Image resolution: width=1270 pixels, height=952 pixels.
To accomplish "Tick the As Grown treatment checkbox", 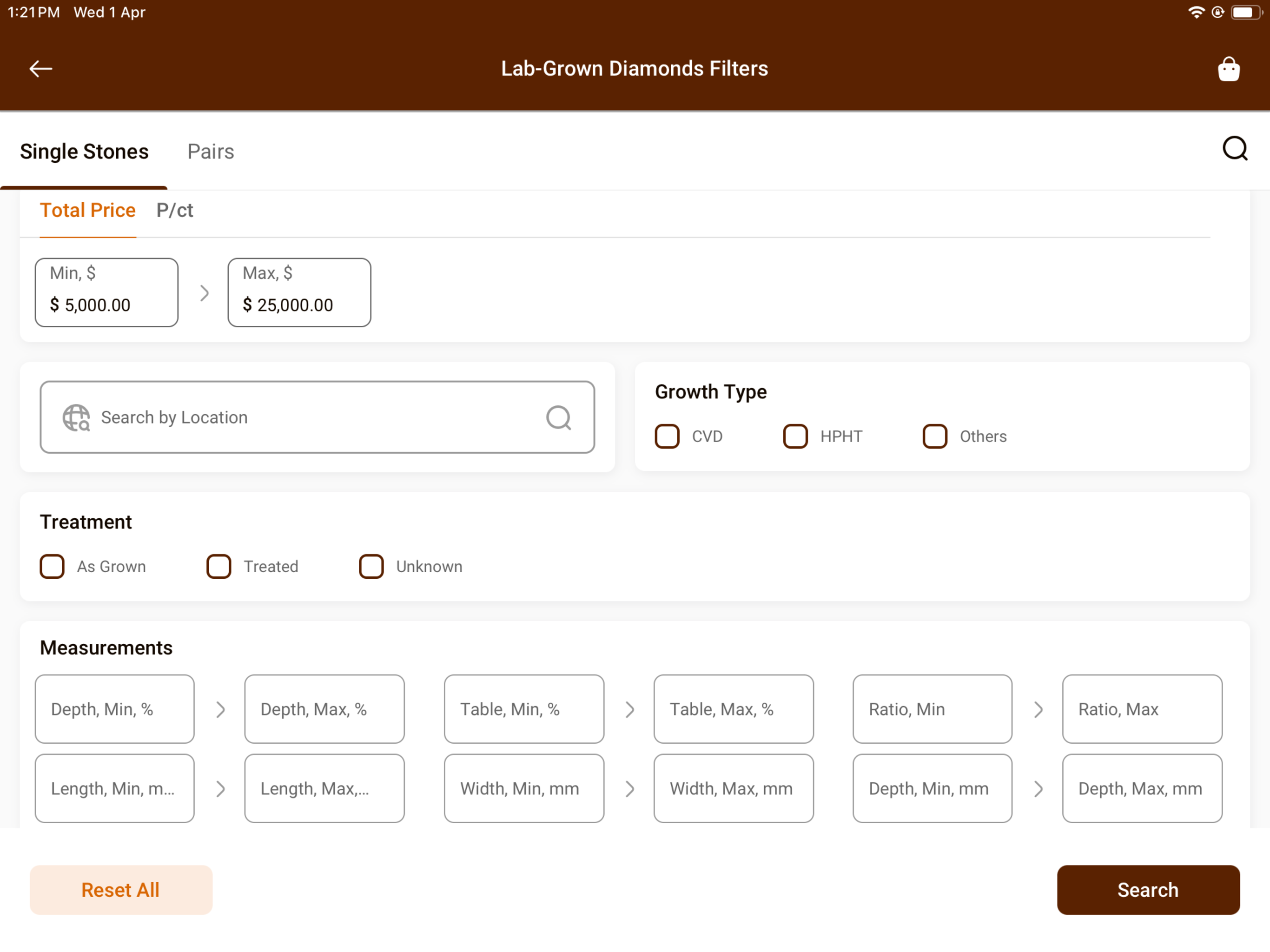I will point(52,567).
